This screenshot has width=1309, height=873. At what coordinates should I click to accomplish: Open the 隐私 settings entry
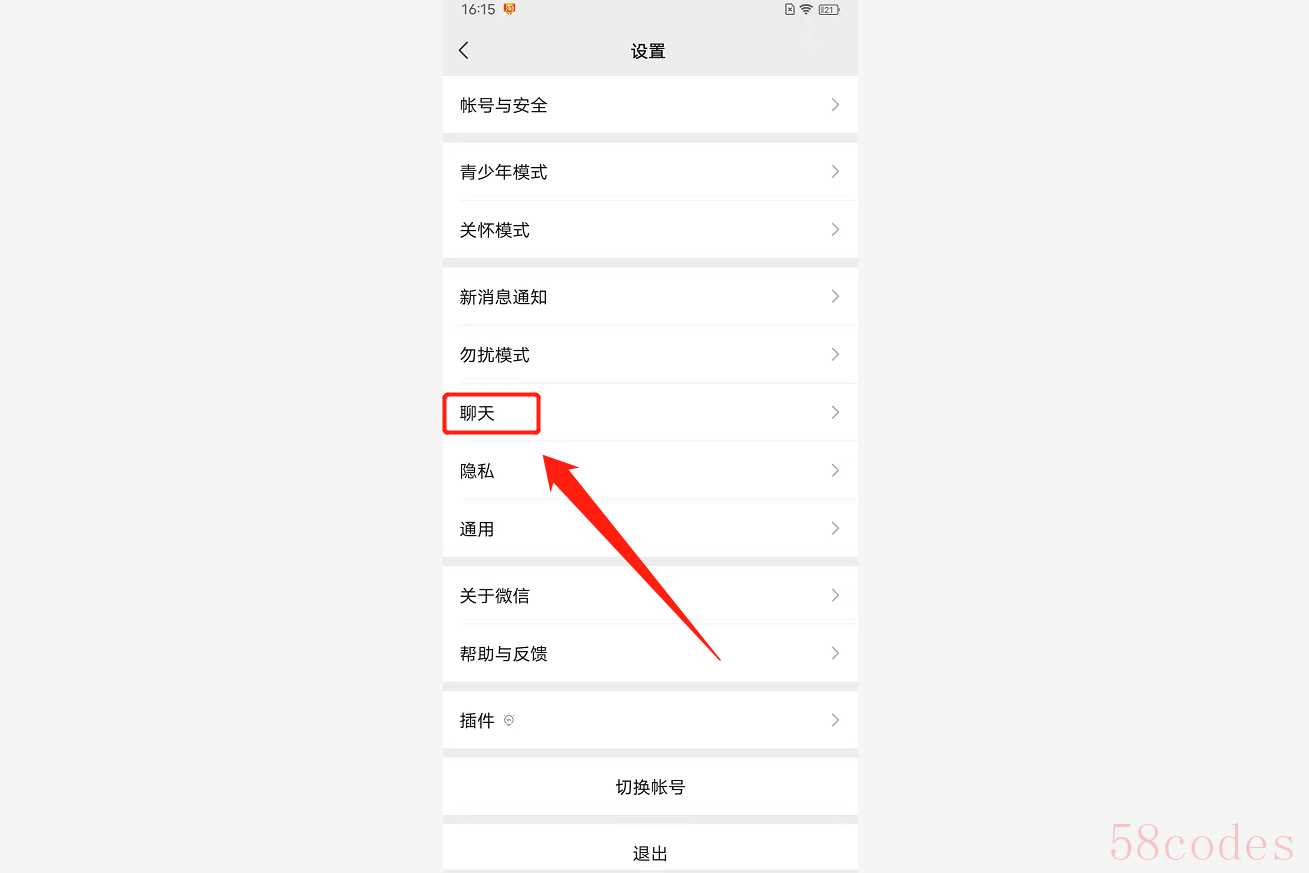[x=650, y=470]
